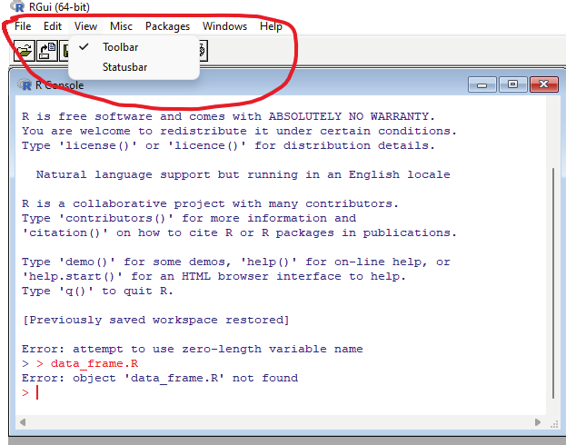The width and height of the screenshot is (566, 445).
Task: Open the Packages menu
Action: click(x=167, y=26)
